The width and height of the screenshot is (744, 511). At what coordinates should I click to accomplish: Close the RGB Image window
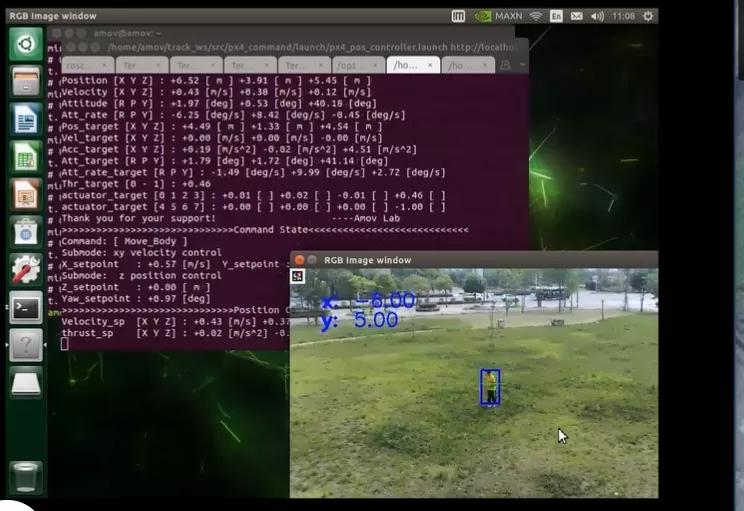299,260
